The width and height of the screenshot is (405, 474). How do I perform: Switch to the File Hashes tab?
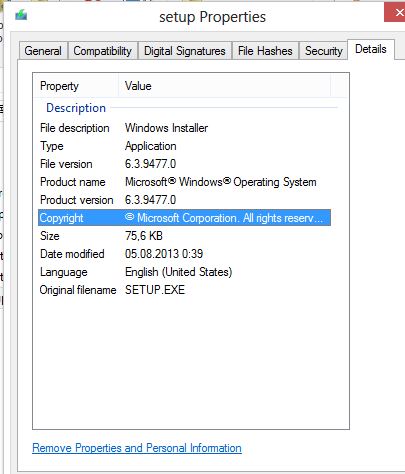click(x=265, y=51)
